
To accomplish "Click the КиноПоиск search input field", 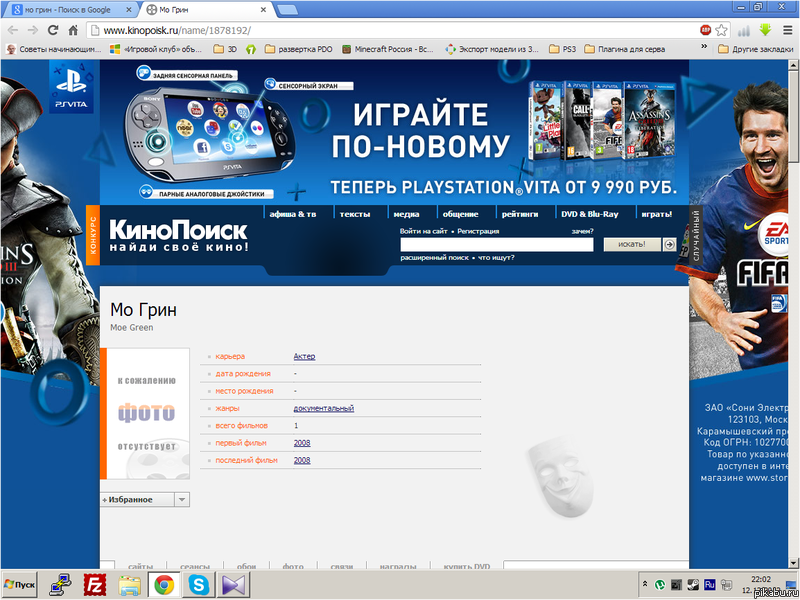I will 497,245.
